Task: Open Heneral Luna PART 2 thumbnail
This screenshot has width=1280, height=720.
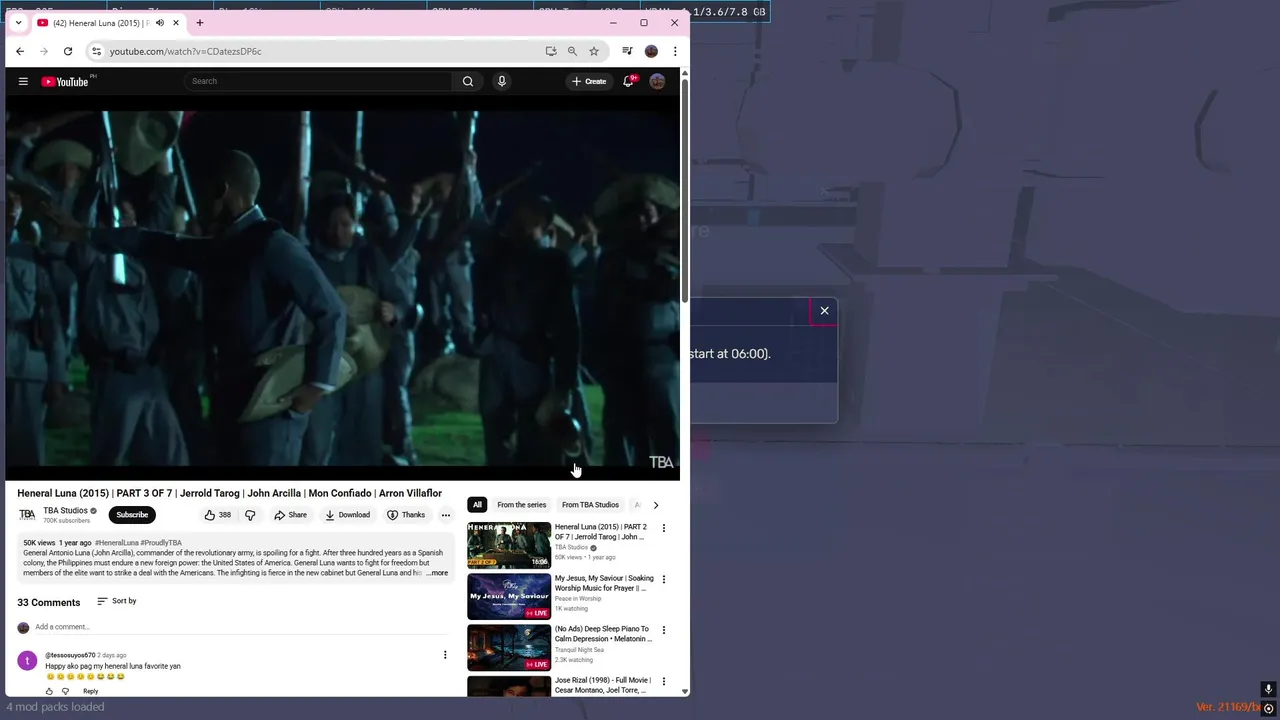Action: [509, 545]
